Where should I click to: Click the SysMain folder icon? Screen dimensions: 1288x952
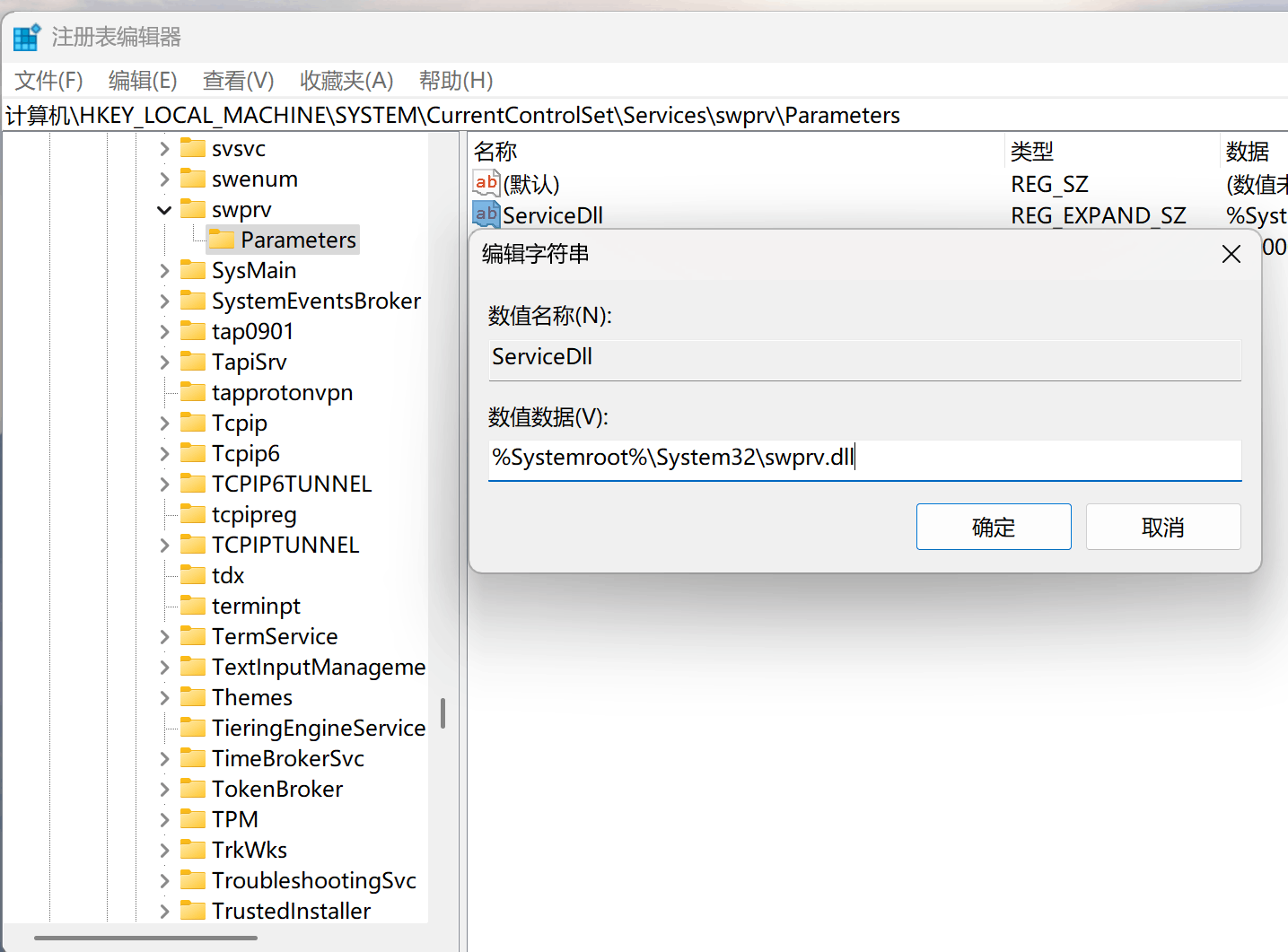[193, 270]
